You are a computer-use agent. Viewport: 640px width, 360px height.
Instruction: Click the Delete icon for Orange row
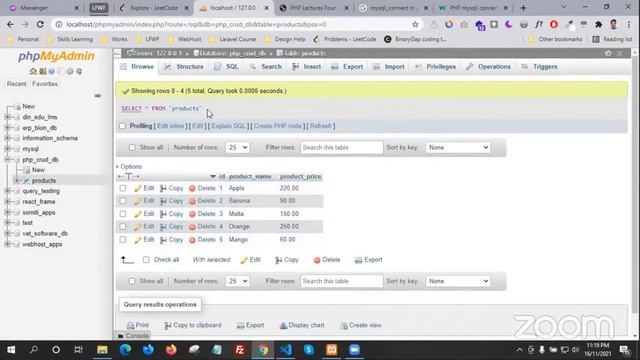192,227
